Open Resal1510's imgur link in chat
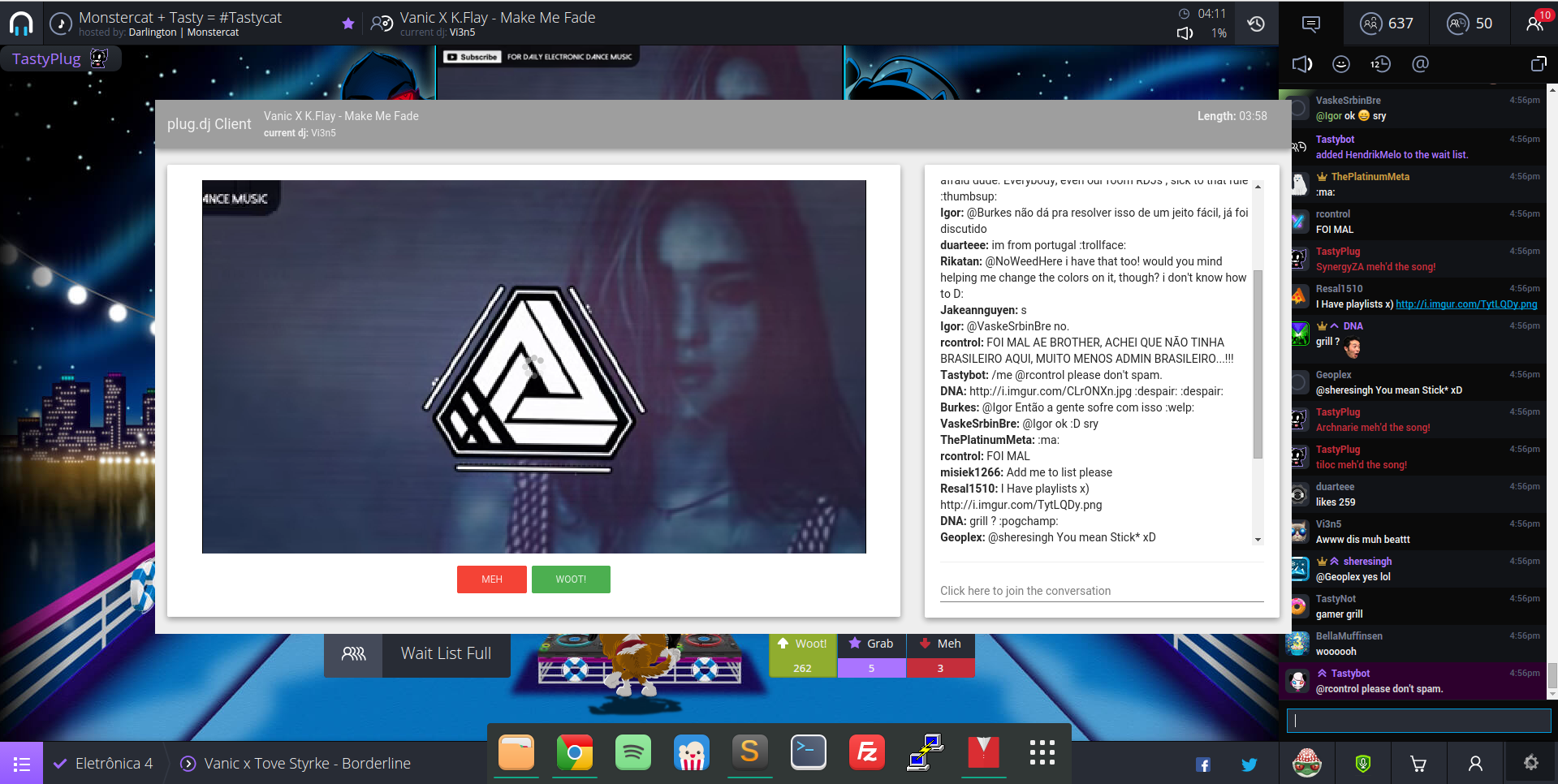Screen dimensions: 1558x784 click(x=1466, y=304)
